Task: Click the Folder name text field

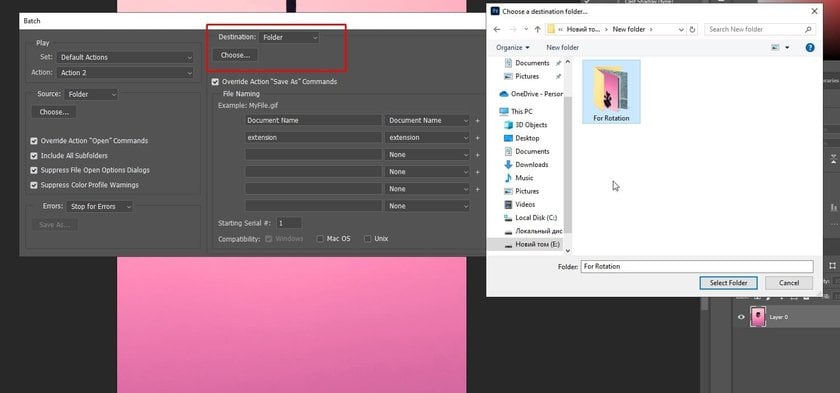Action: click(697, 266)
